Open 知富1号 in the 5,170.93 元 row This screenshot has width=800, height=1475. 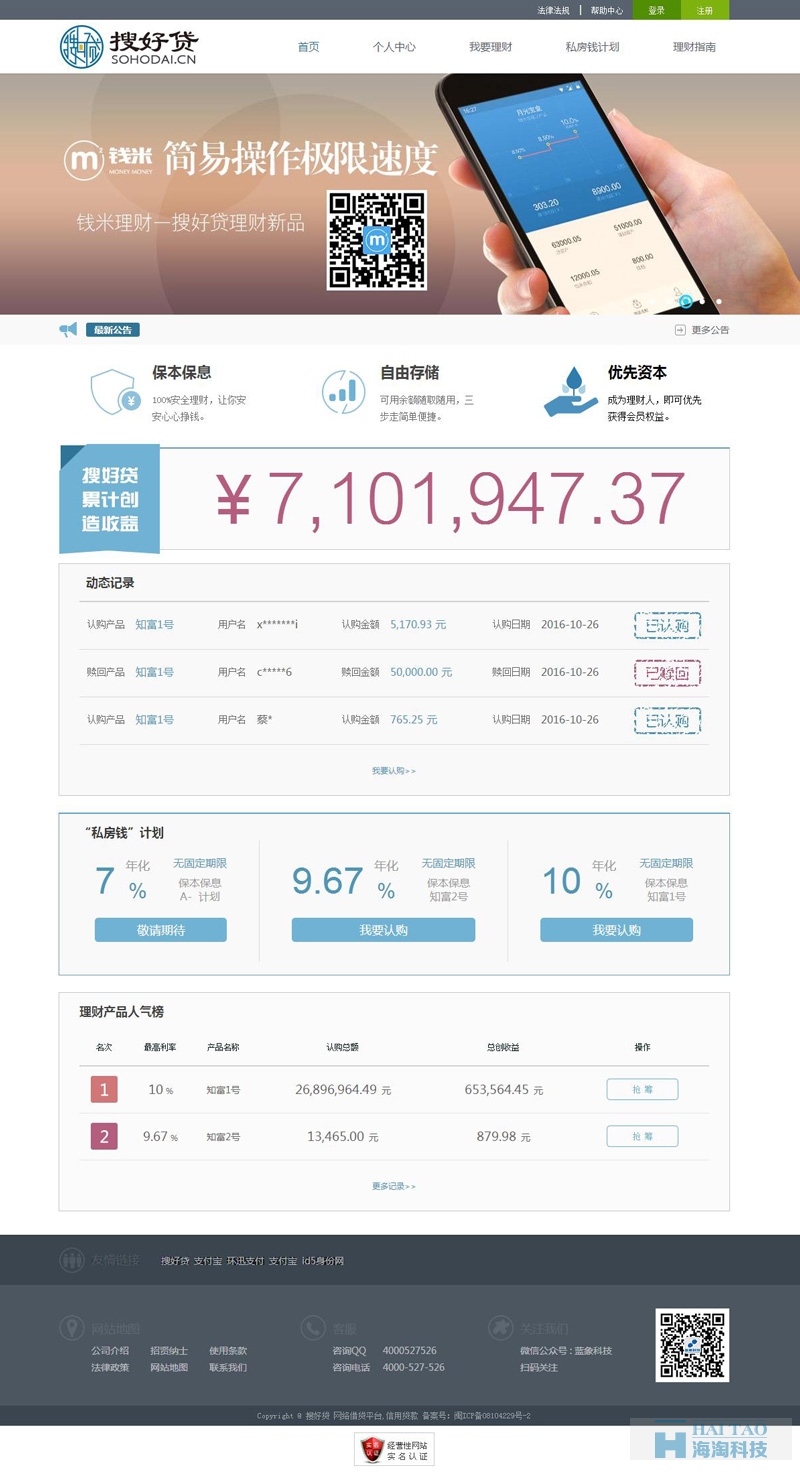(x=155, y=625)
